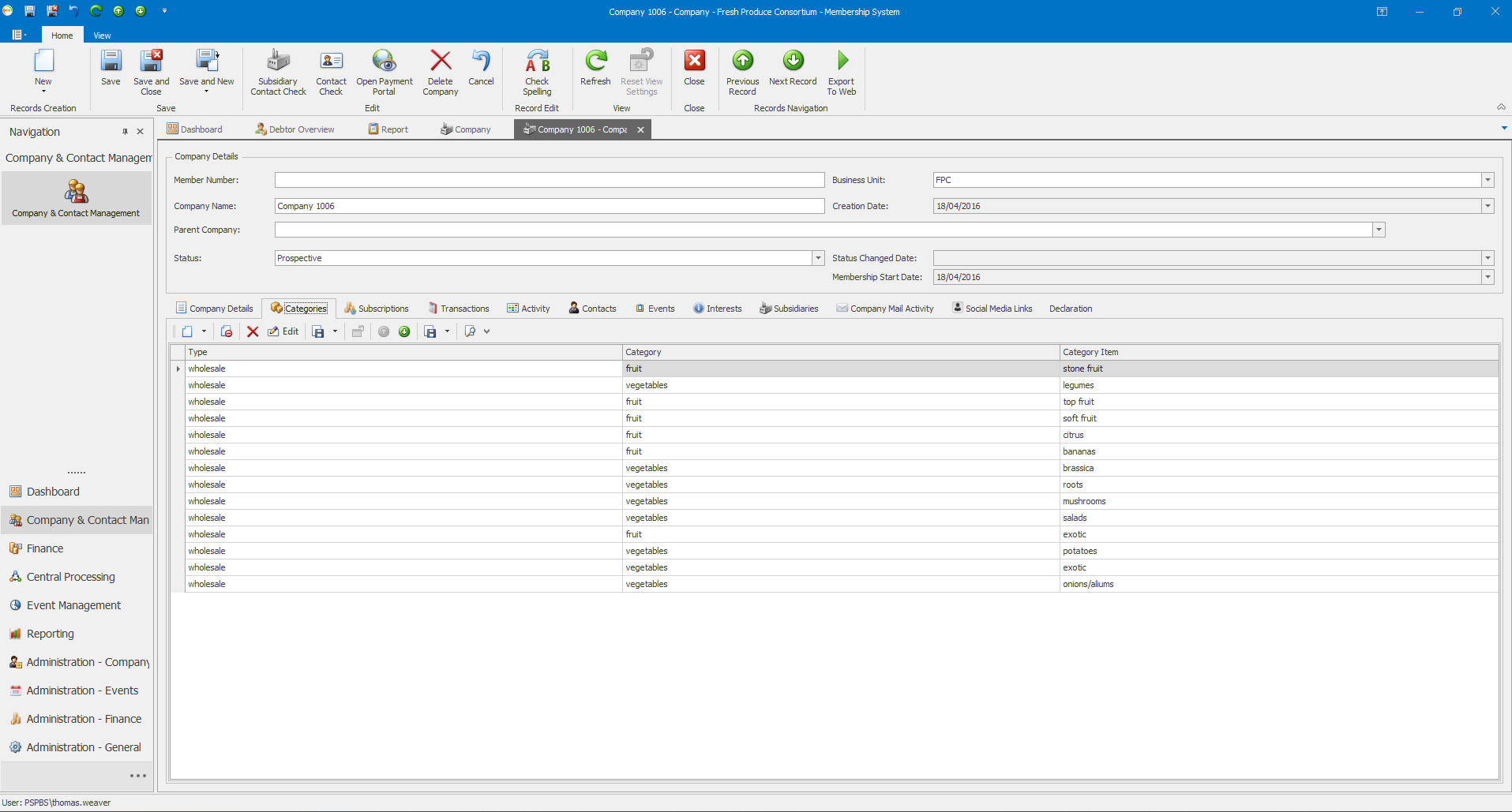The width and height of the screenshot is (1512, 812).
Task: Click the Edit button in grid toolbar
Action: click(x=283, y=331)
